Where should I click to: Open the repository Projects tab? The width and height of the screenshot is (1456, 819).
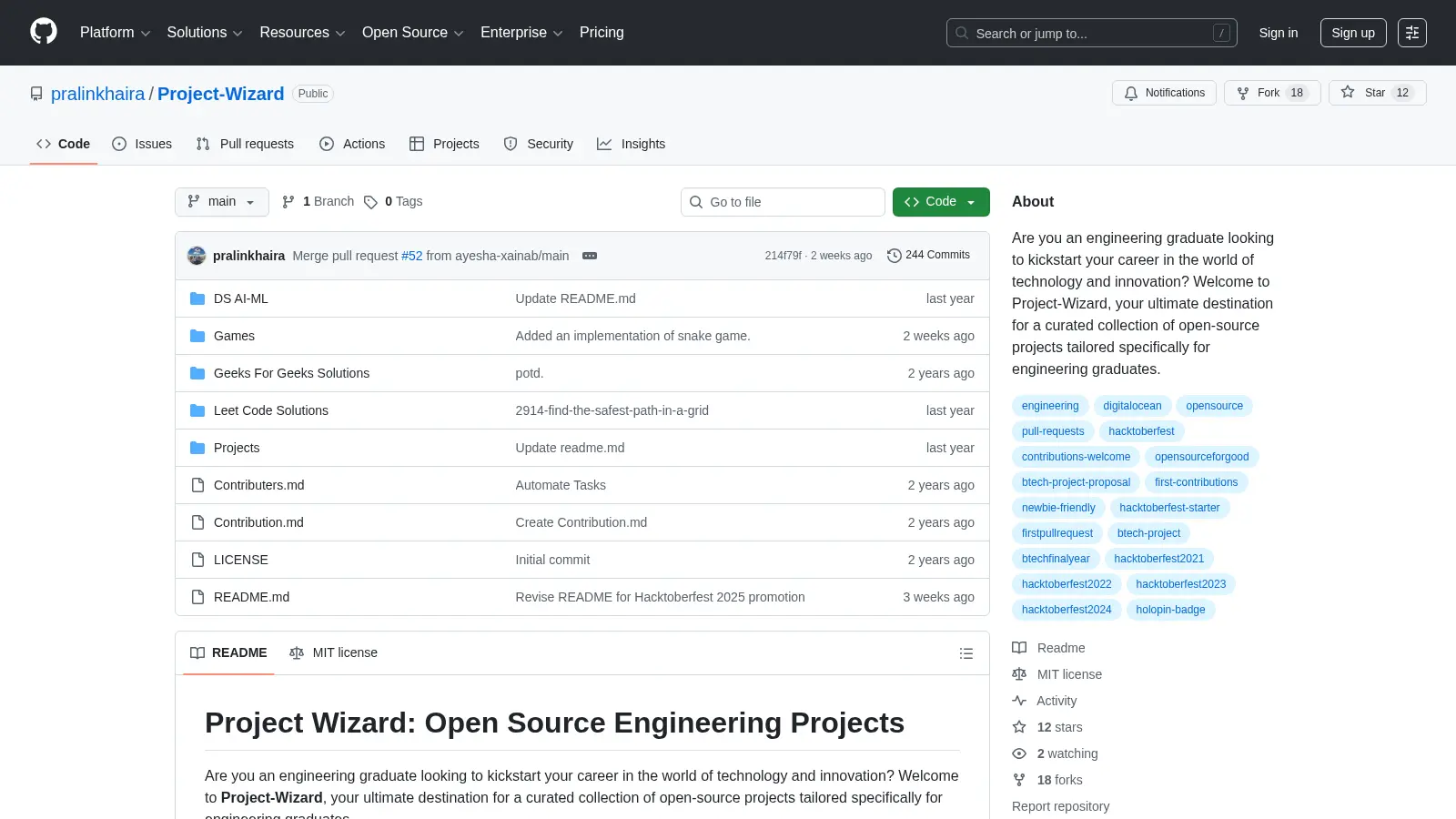[x=444, y=144]
